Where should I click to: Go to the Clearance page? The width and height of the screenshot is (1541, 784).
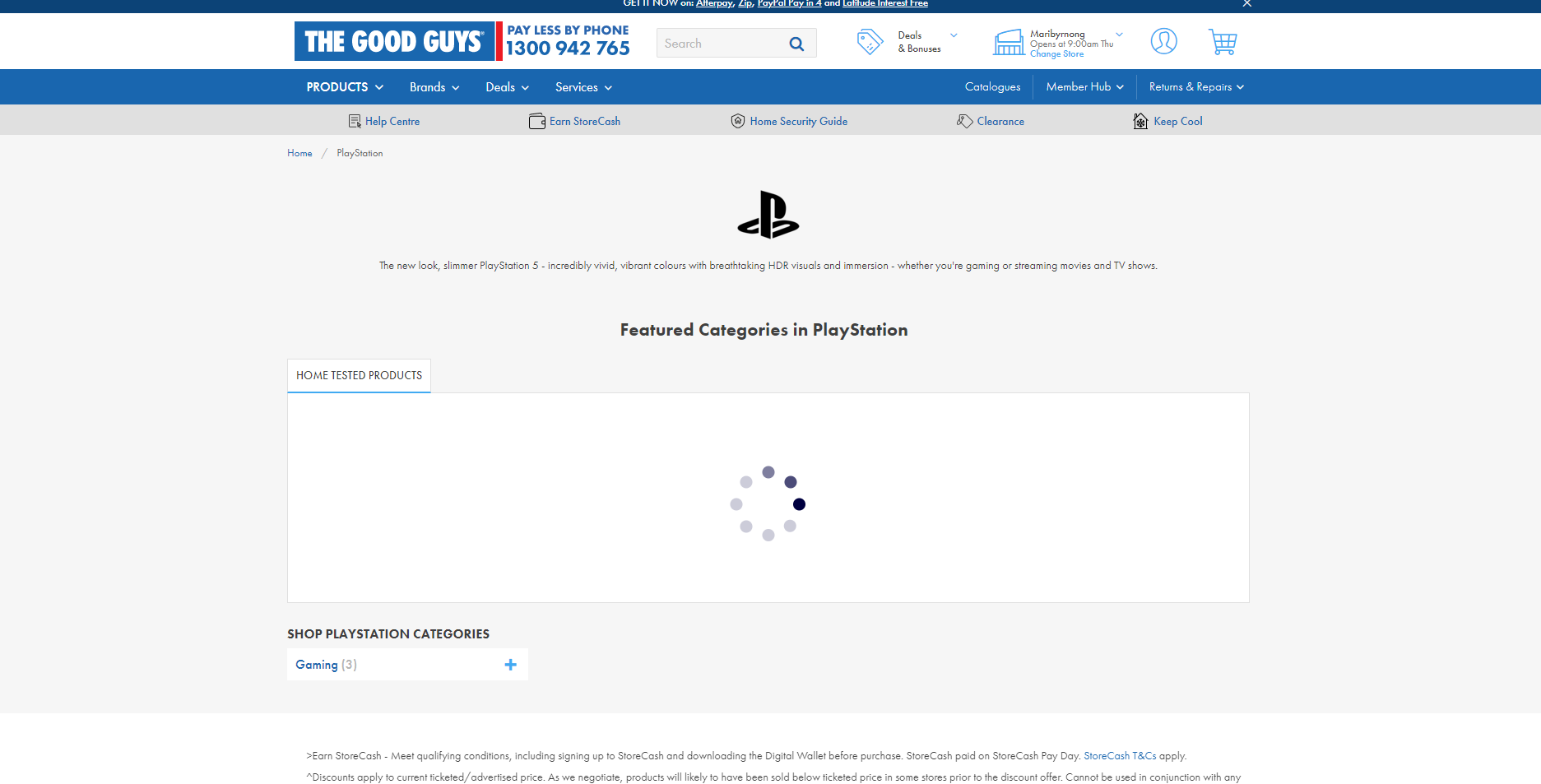(1000, 122)
